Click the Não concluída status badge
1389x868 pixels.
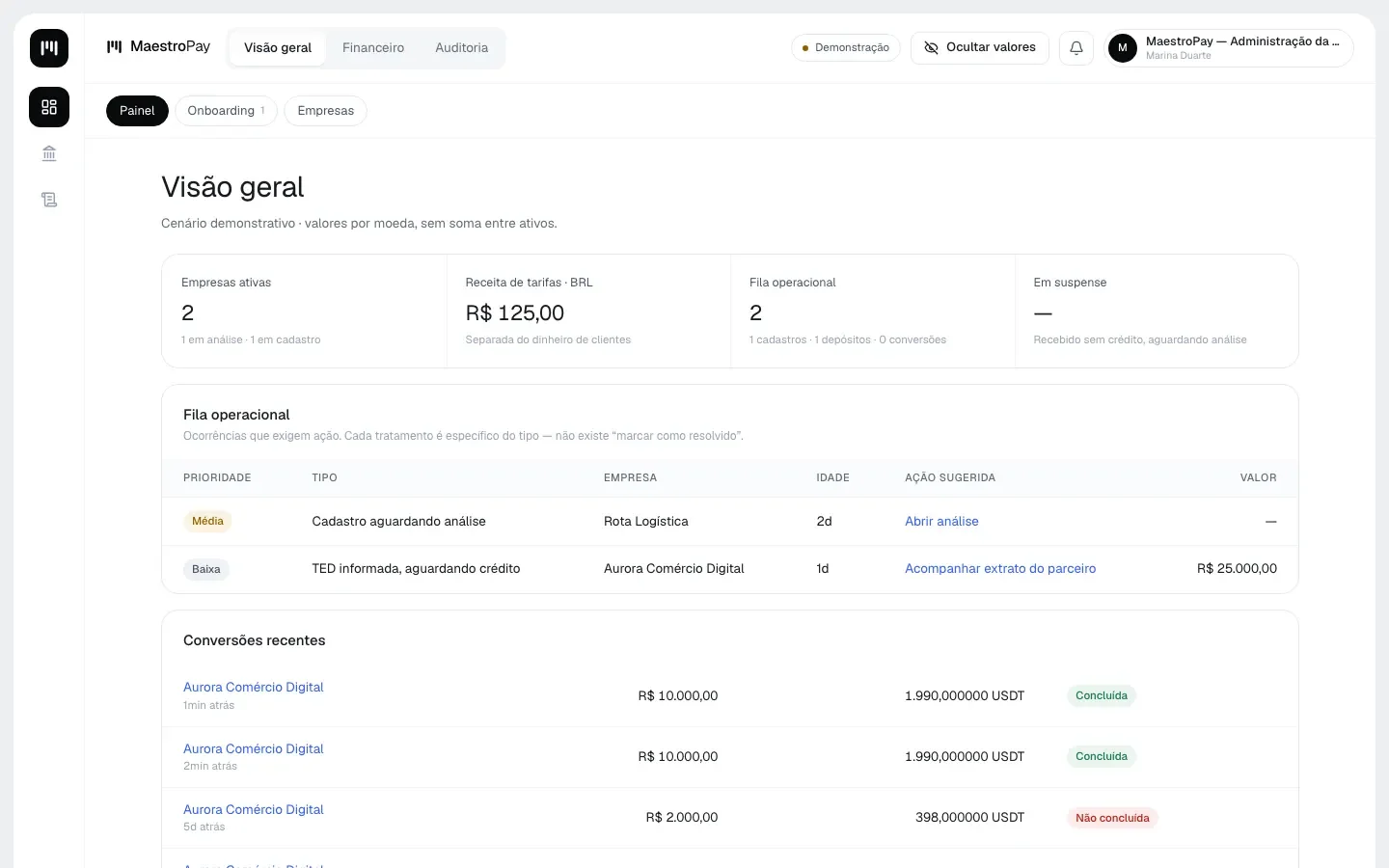[x=1112, y=818]
